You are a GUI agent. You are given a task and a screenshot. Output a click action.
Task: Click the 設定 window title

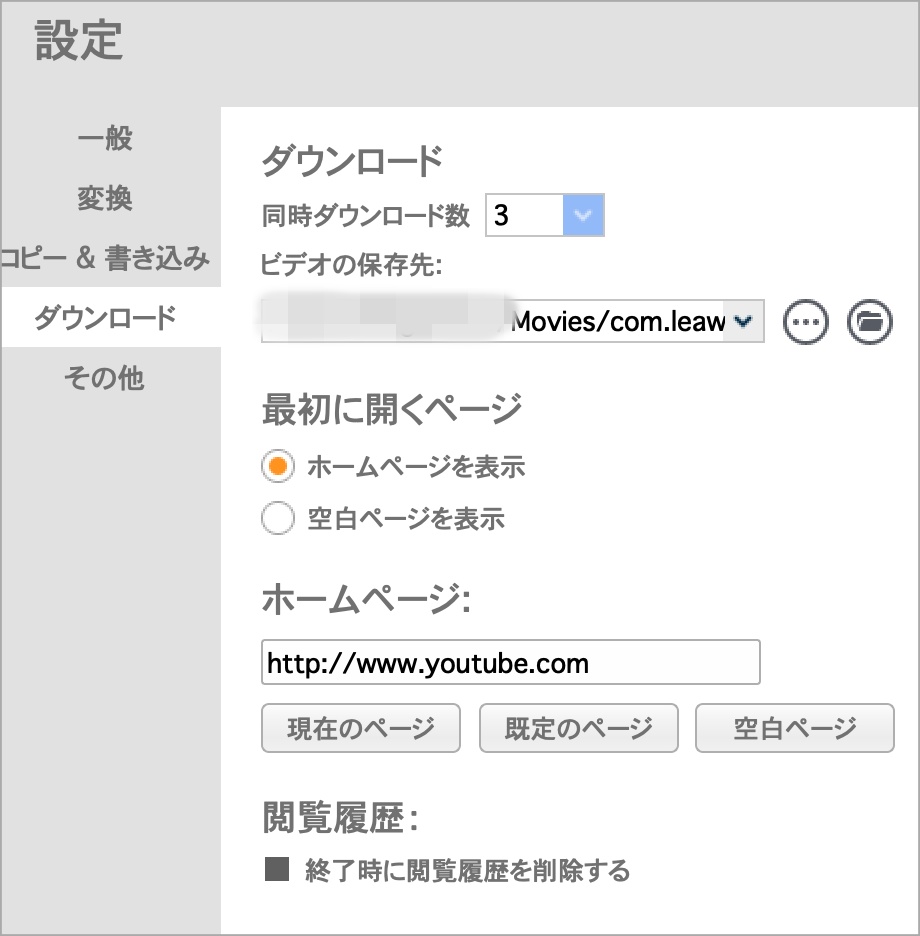(x=79, y=40)
